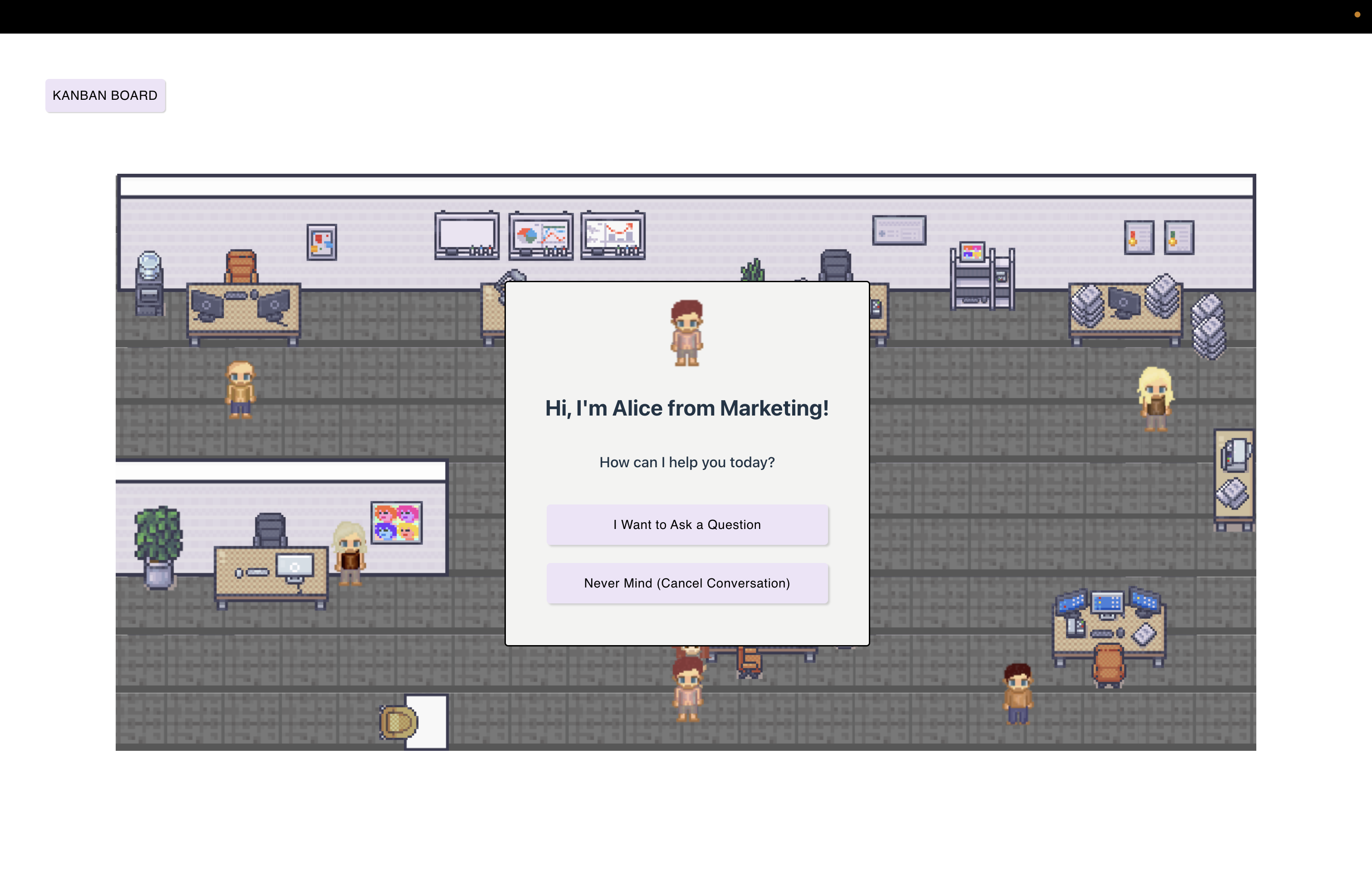Click the triple blue monitor workstation
The image size is (1372, 891).
coord(1107,605)
